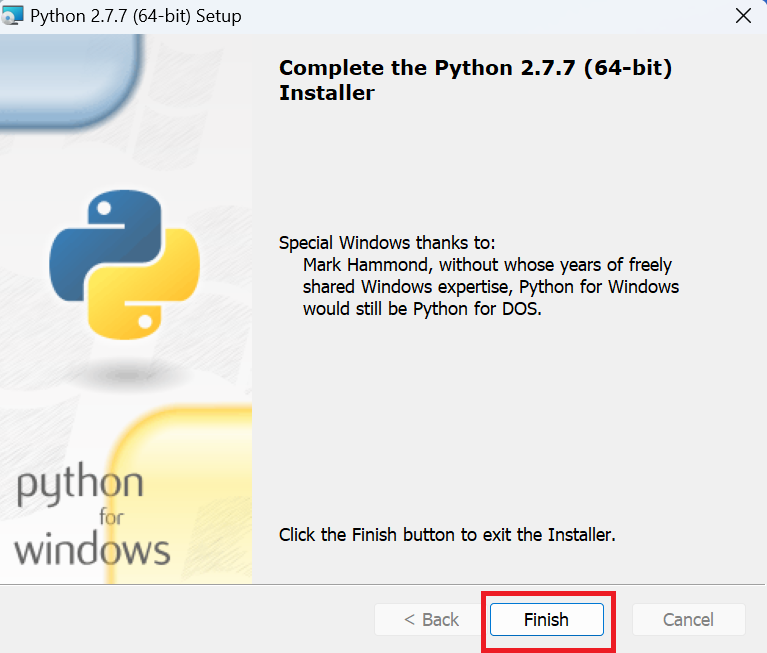Click the Python snake logo image
The height and width of the screenshot is (653, 767).
[125, 265]
